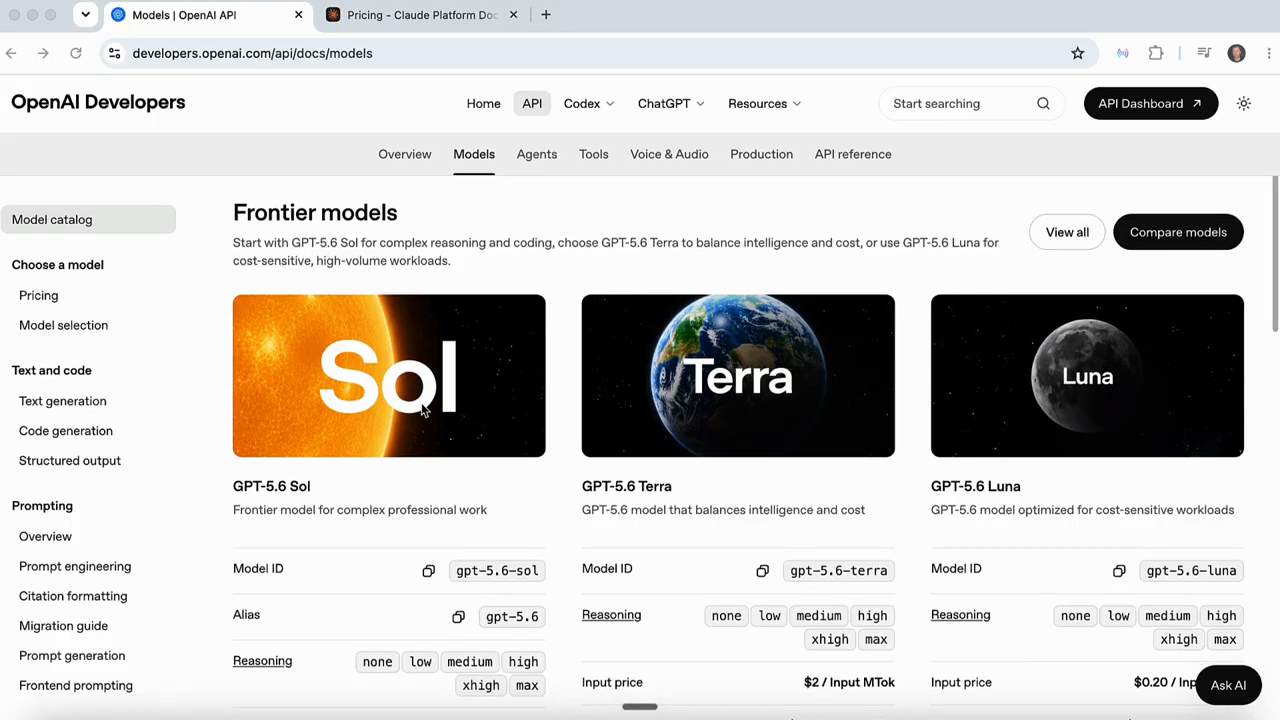Screen dimensions: 1280x720
Task: Click the search magnifier icon
Action: pos(1043,104)
